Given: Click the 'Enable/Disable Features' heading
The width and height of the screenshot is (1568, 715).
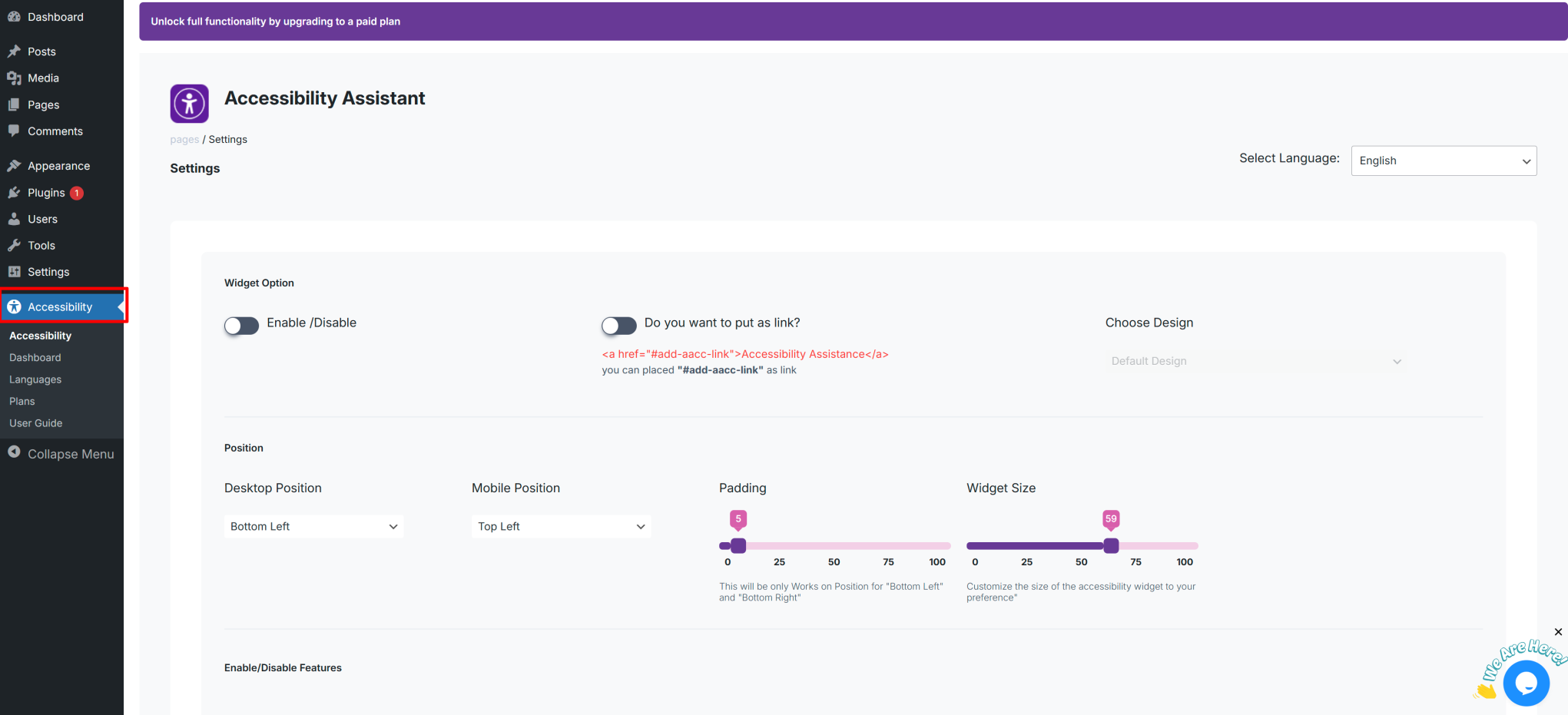Looking at the screenshot, I should coord(283,668).
